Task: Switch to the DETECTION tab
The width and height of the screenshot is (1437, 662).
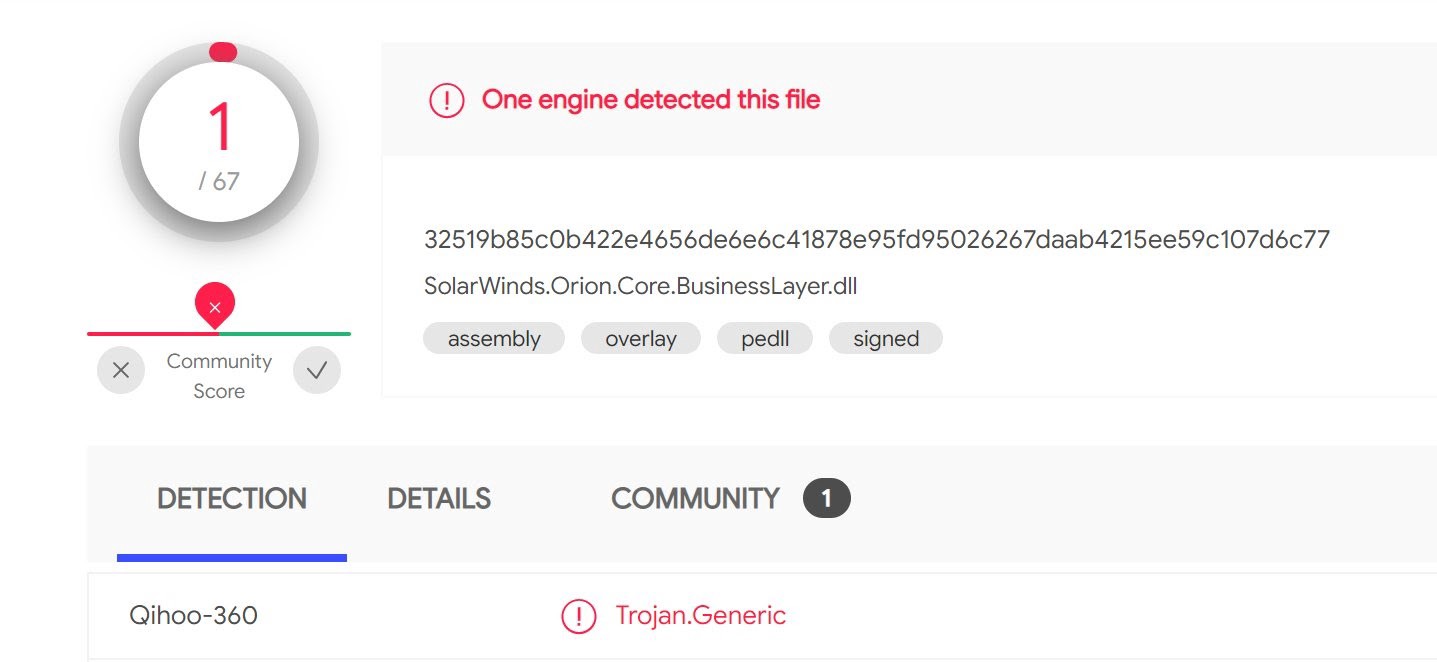Action: click(x=232, y=498)
